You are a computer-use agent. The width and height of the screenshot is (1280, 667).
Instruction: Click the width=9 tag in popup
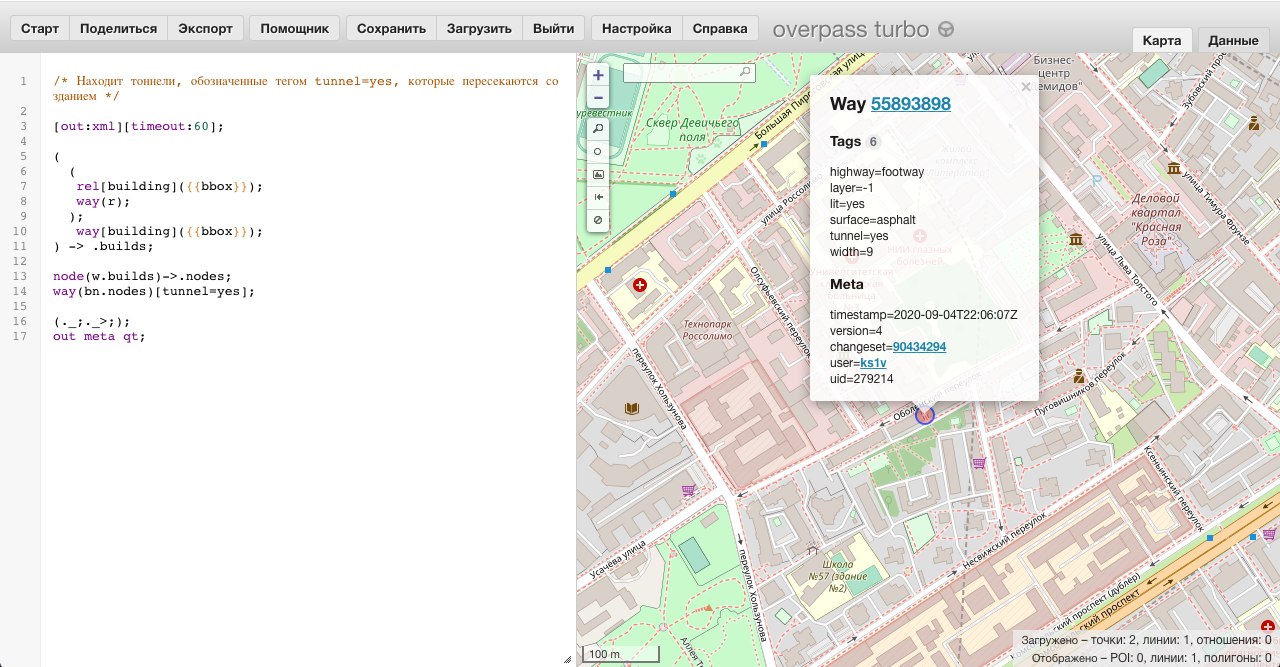[851, 251]
